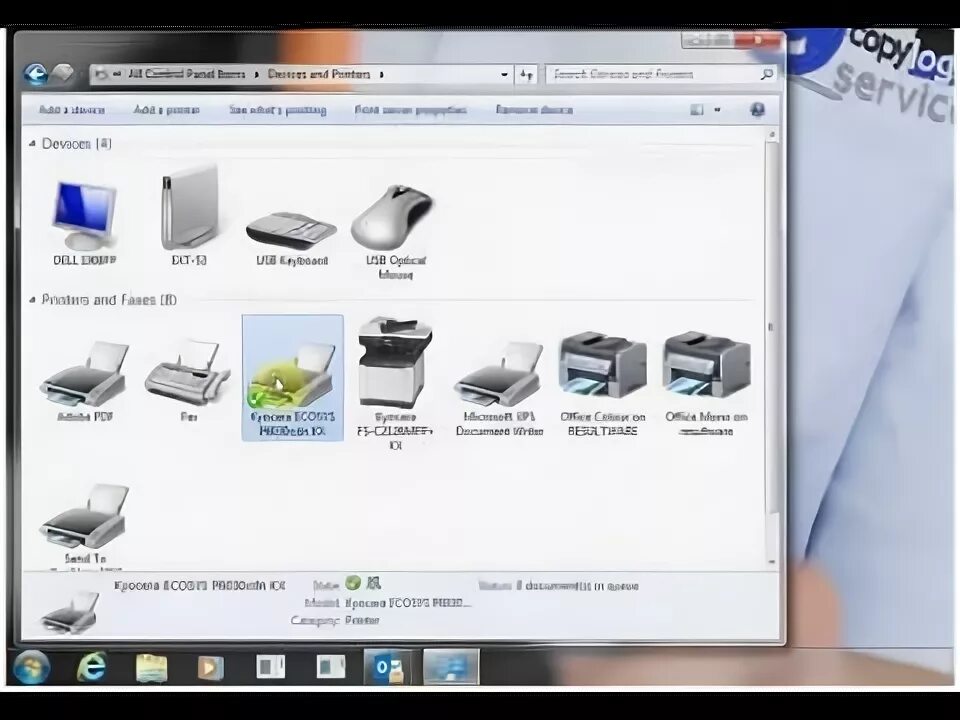Click the Devices and Printers taskbar button

tap(451, 667)
